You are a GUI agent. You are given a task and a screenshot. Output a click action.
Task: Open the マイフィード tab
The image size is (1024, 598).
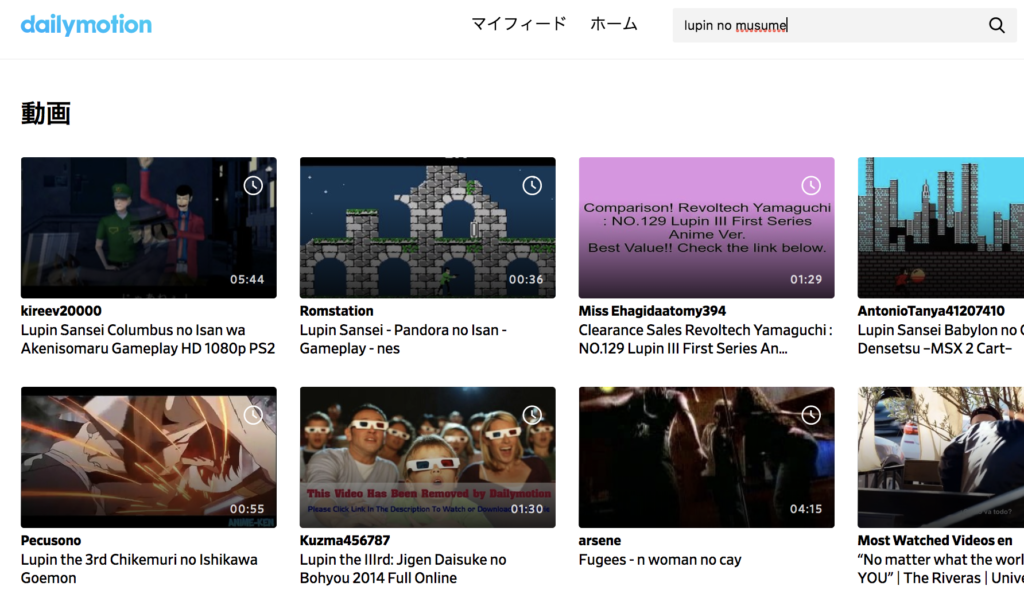coord(519,24)
